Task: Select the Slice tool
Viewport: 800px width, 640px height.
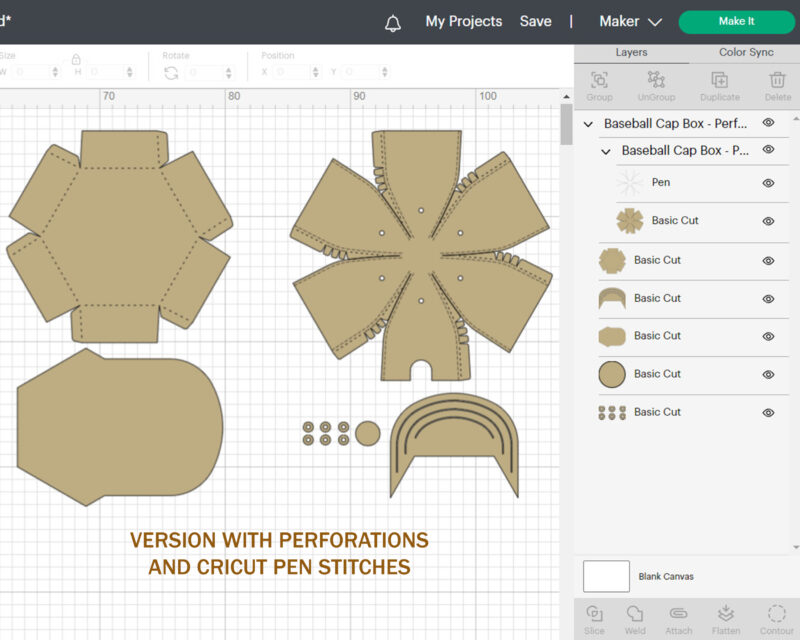Action: pyautogui.click(x=594, y=614)
